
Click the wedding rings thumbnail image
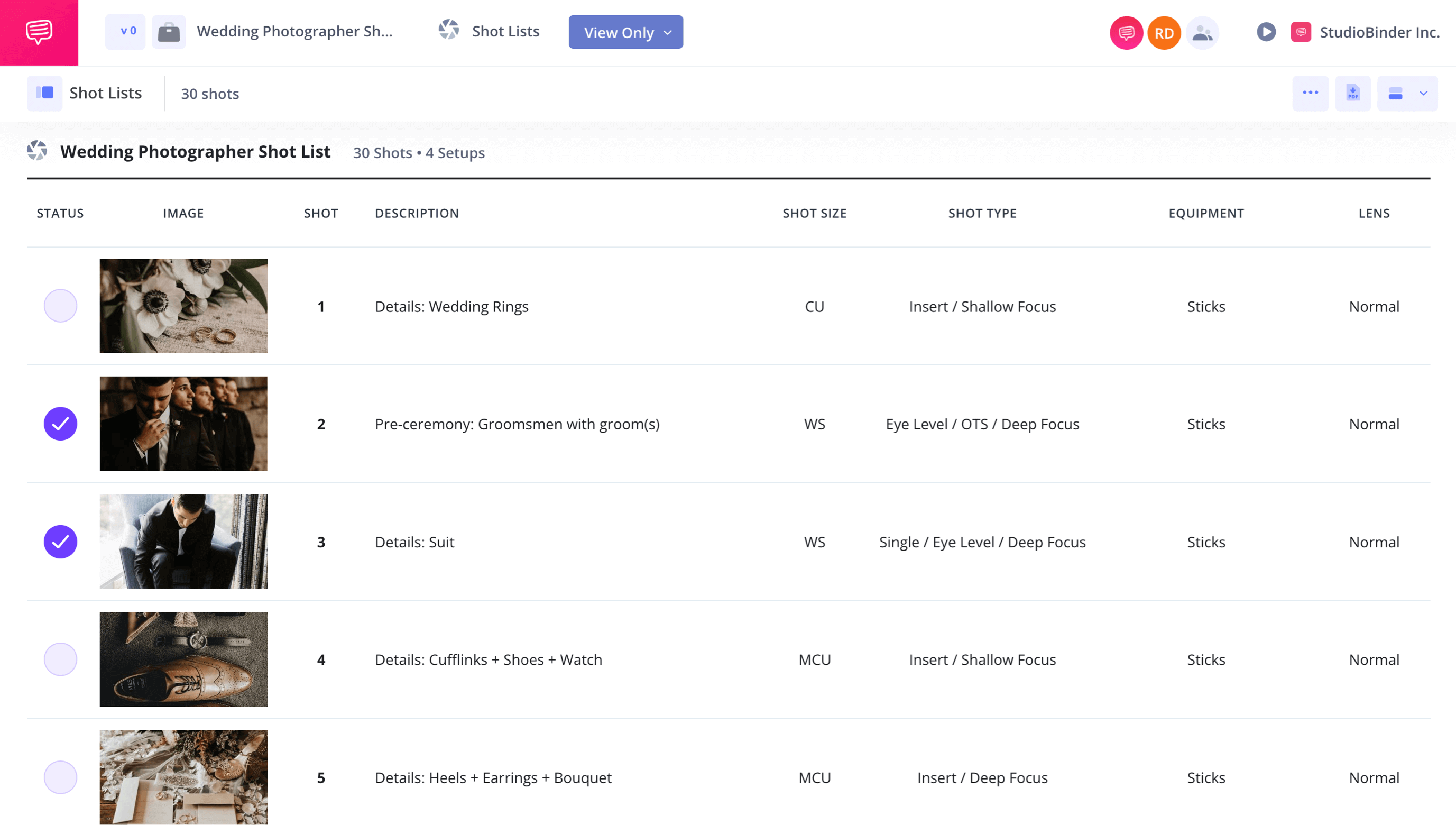coord(183,305)
